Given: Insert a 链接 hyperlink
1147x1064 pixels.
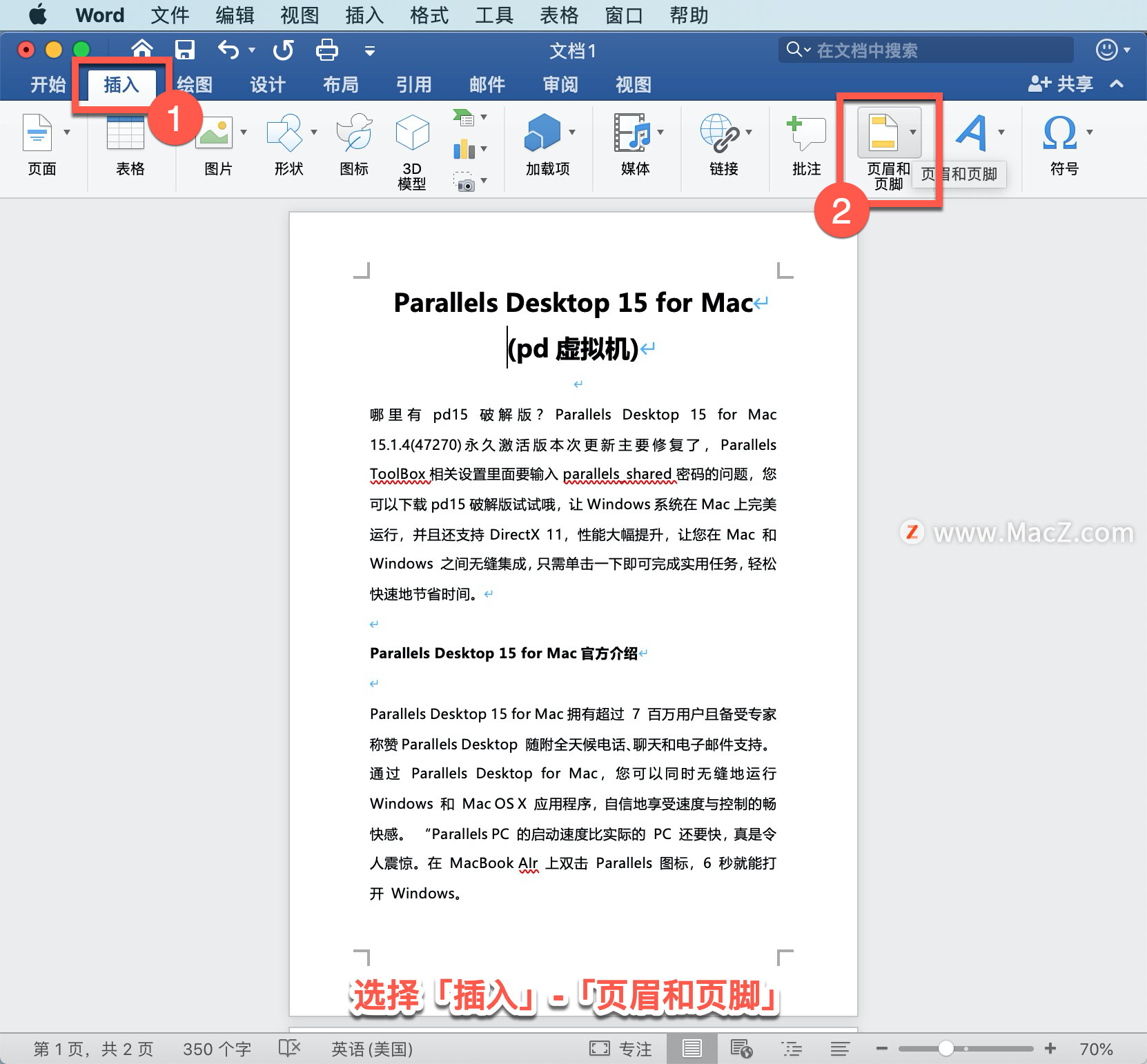Looking at the screenshot, I should coord(720,132).
